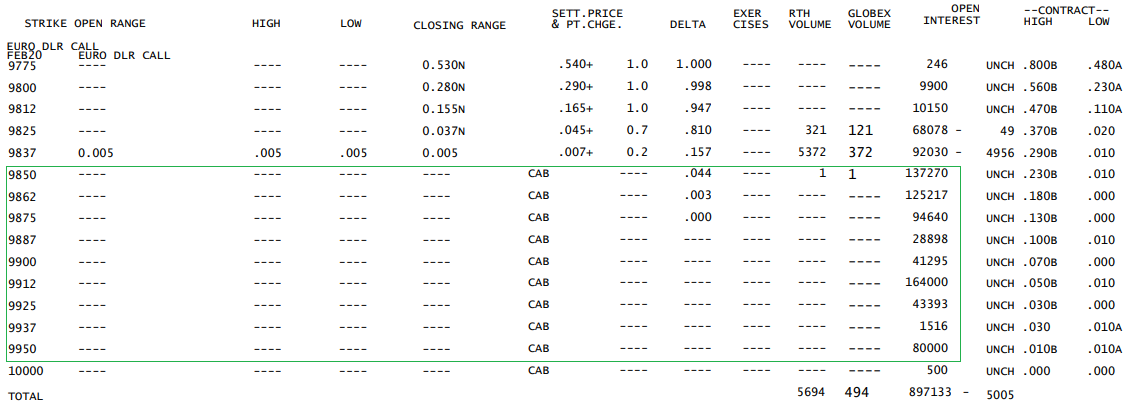The image size is (1145, 401).
Task: Click the delta value 1.000
Action: [693, 65]
